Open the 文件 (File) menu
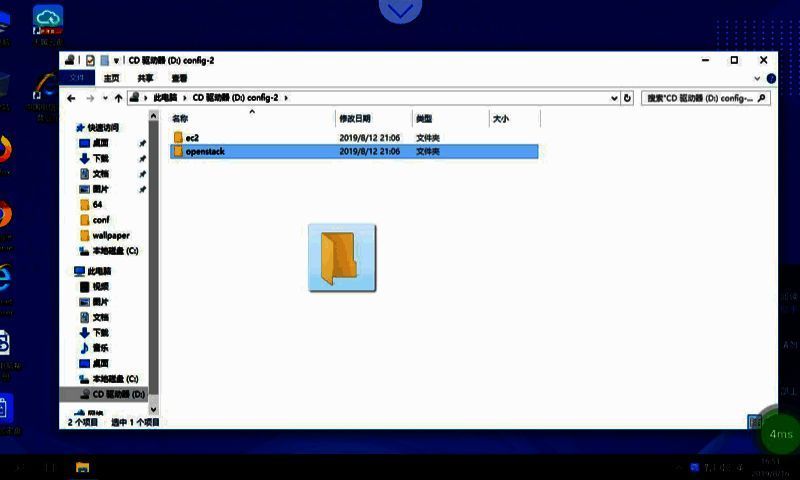This screenshot has width=800, height=480. pos(77,77)
